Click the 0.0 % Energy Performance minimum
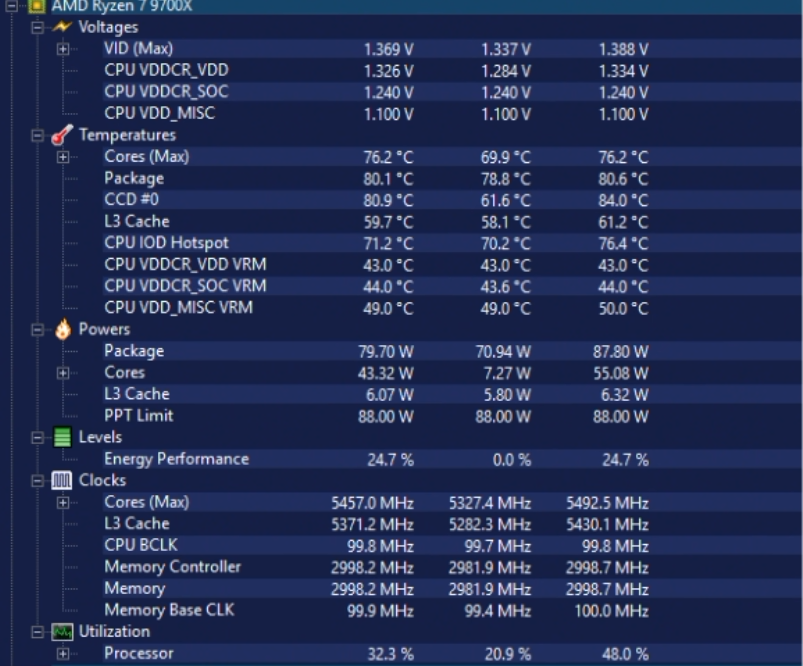 click(512, 460)
